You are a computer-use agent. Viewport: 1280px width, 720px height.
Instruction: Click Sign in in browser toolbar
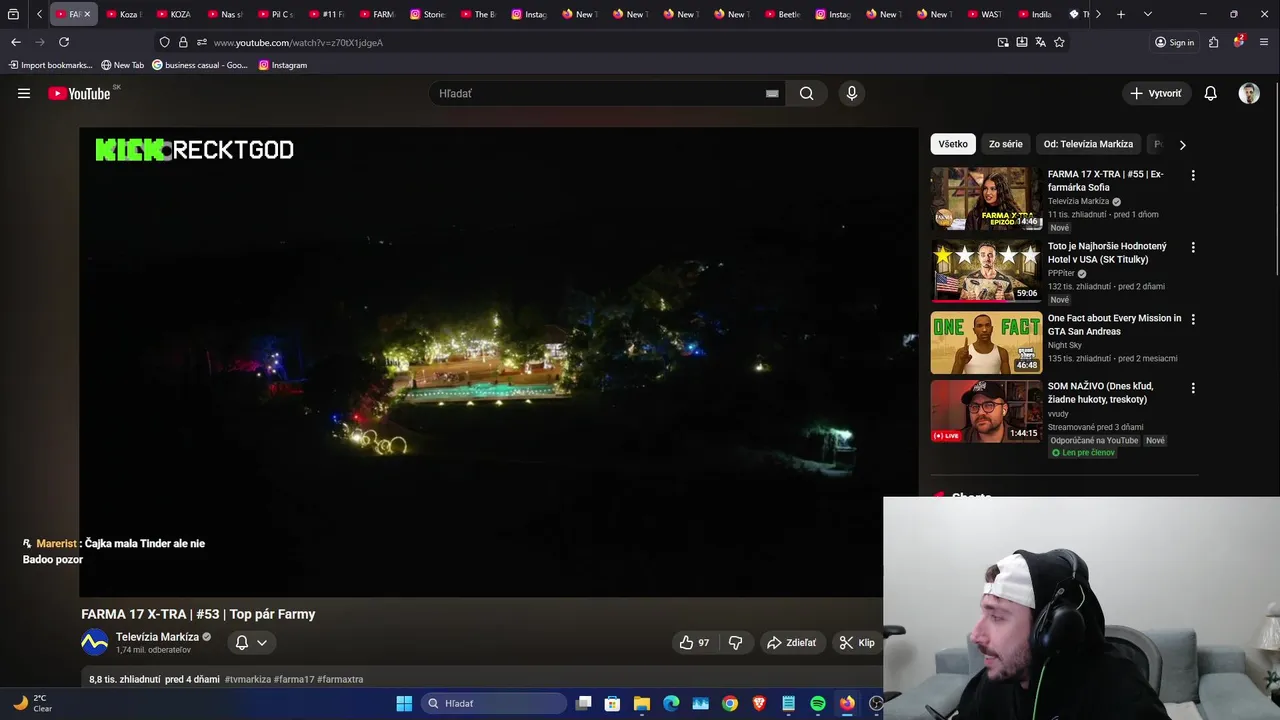[1174, 42]
